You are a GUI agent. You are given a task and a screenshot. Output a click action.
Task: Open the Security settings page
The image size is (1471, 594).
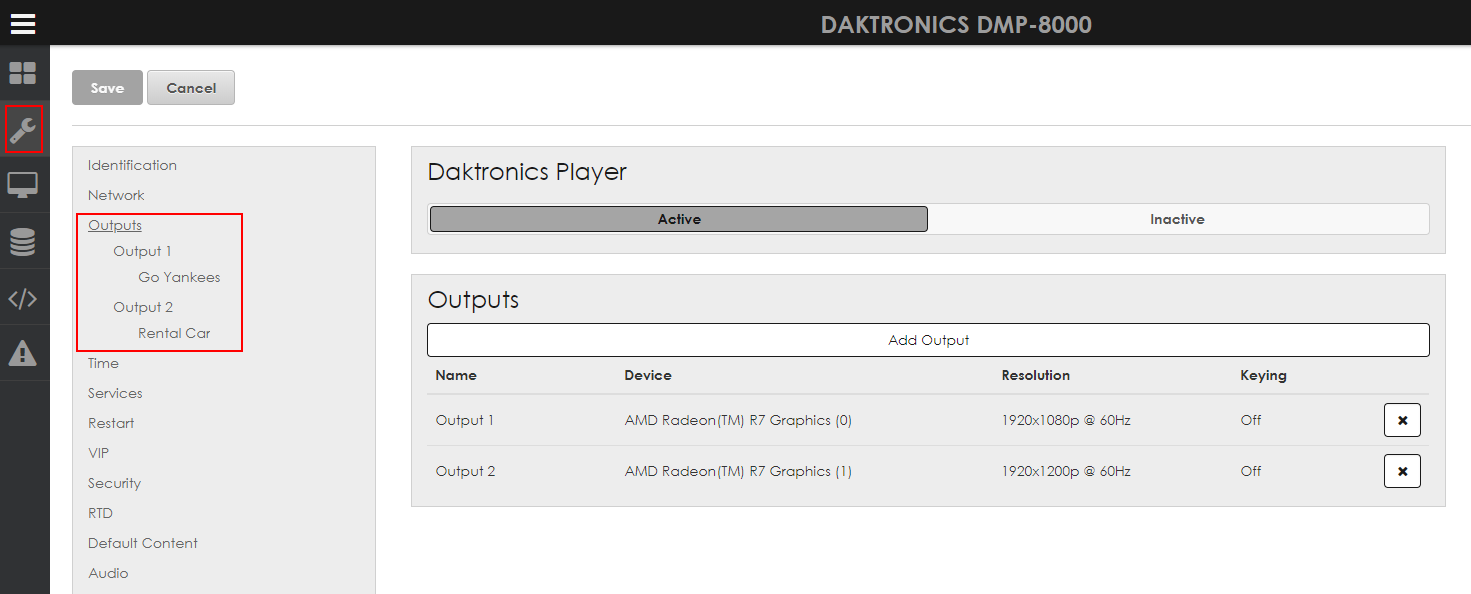pos(114,483)
